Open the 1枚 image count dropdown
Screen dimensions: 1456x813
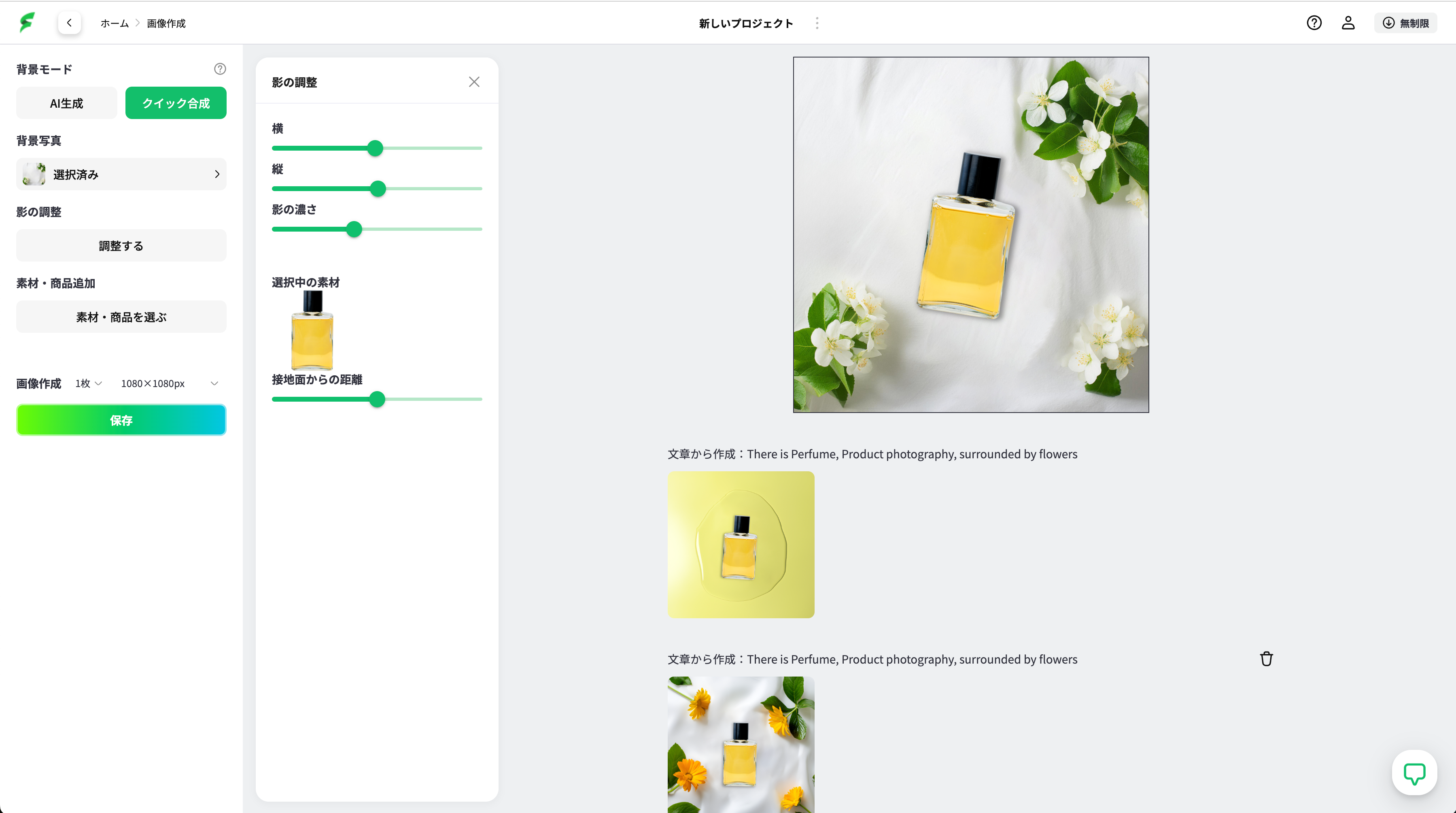coord(88,383)
